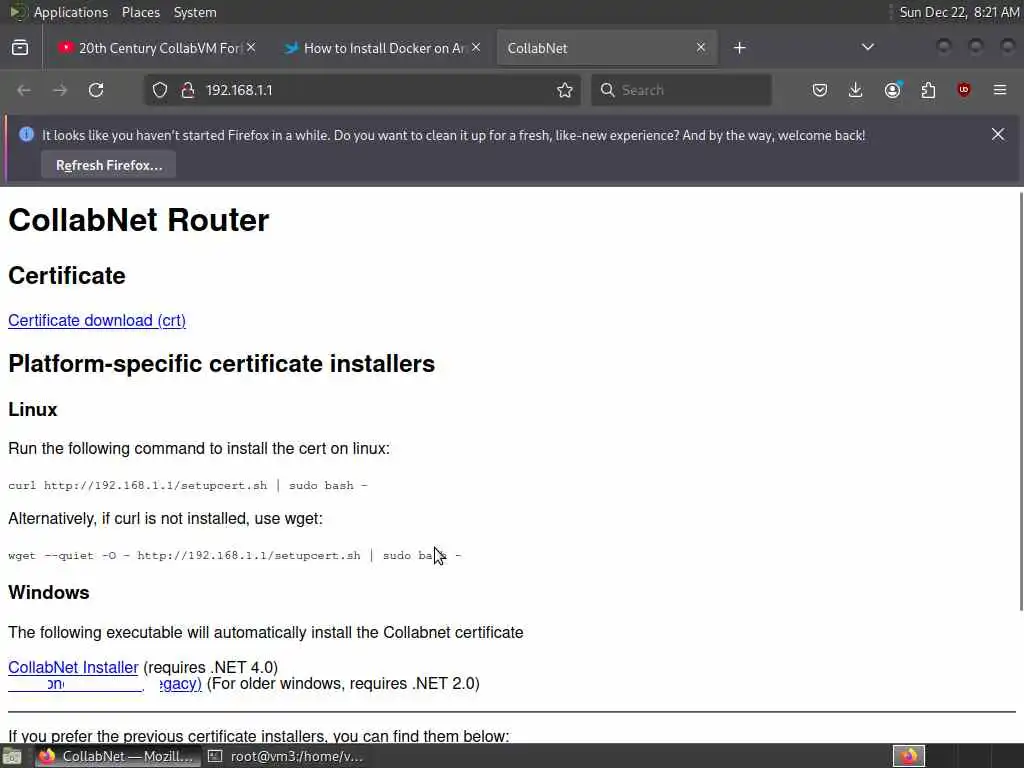Dismiss the Firefox refresh notification bar

998,134
